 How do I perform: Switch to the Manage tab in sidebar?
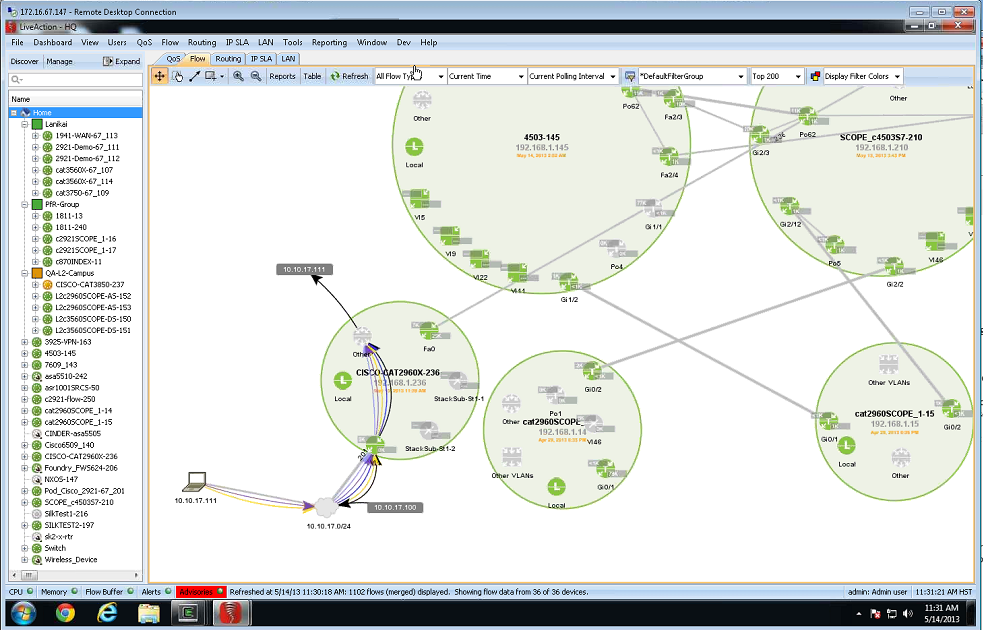coord(60,61)
